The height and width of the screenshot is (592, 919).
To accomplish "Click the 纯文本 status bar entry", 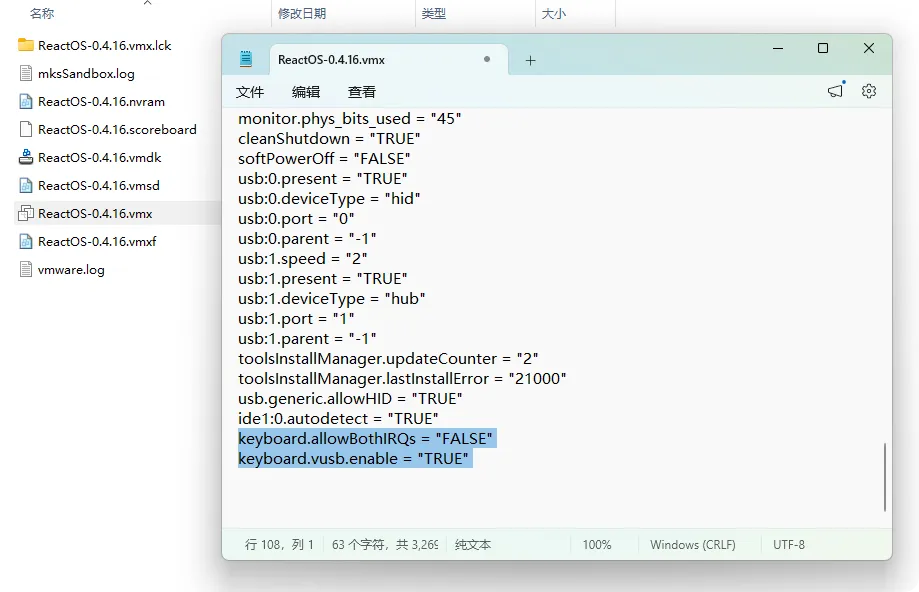I will (473, 545).
